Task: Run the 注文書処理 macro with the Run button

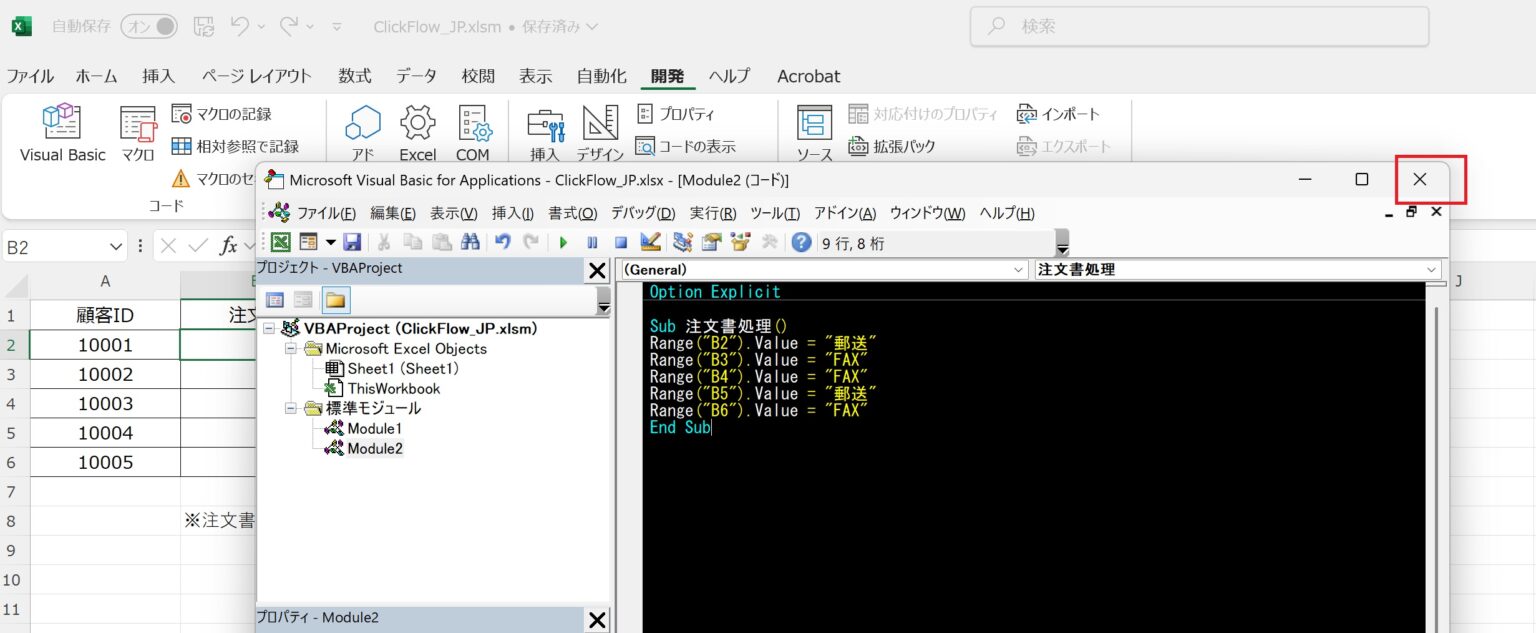Action: [x=563, y=242]
